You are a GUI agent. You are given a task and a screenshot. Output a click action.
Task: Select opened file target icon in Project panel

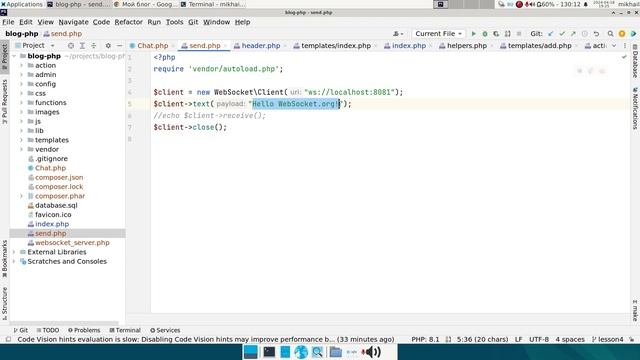[71, 46]
